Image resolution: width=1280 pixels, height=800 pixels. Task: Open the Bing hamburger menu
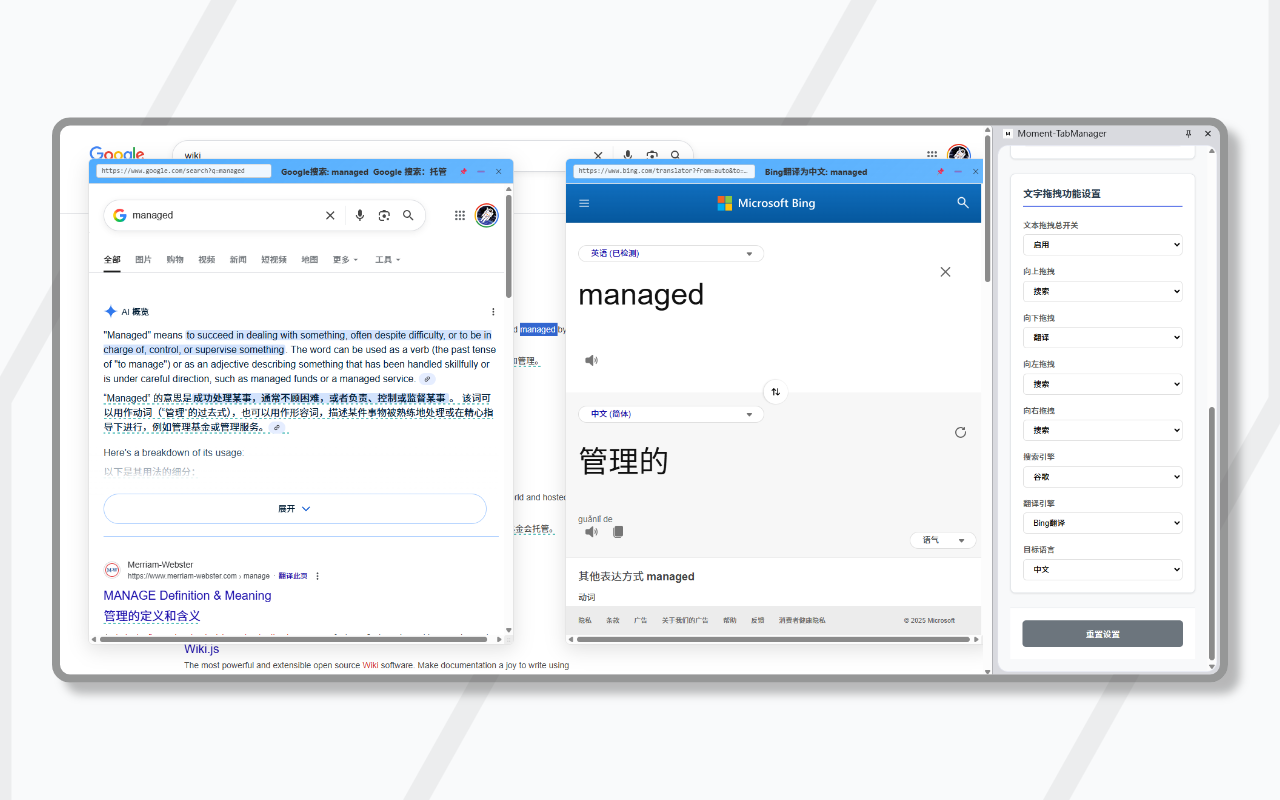pos(584,203)
